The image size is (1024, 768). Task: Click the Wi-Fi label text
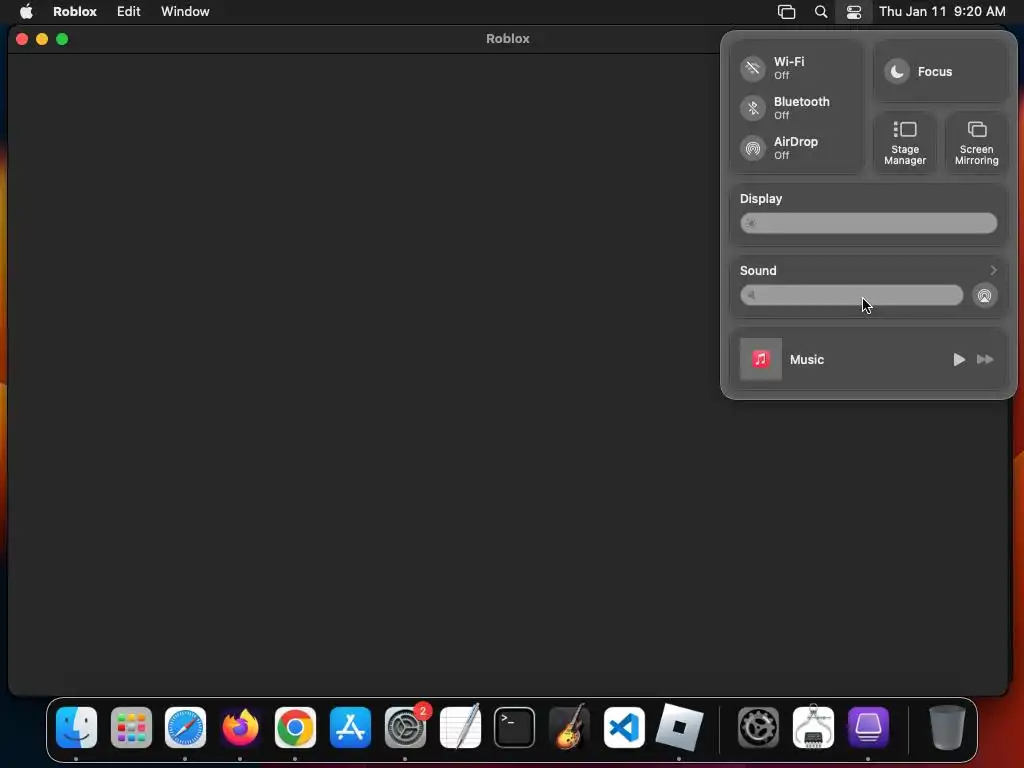click(x=789, y=61)
